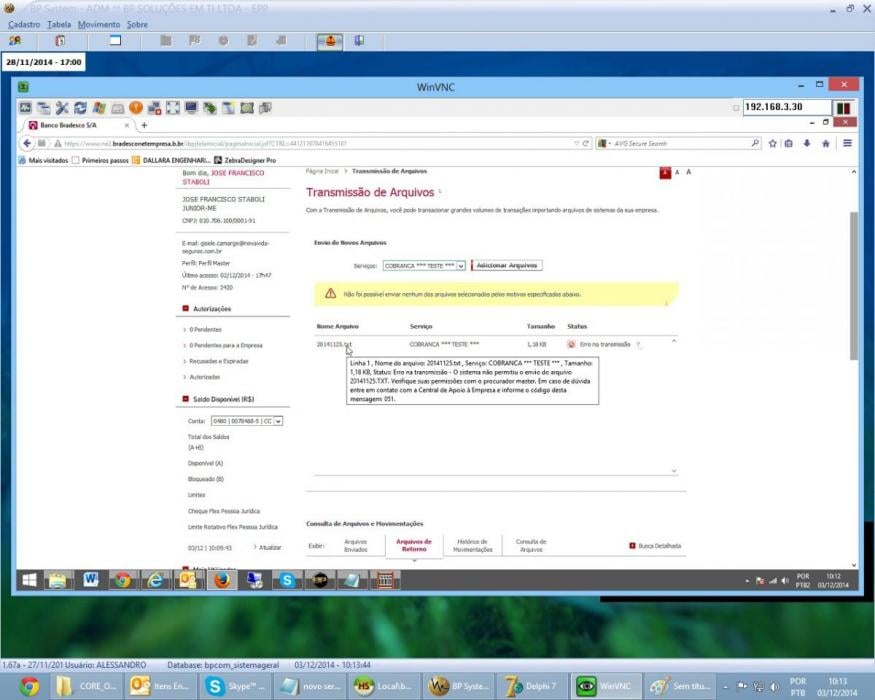
Task: Open the Firefox hamburger menu
Action: 847,143
